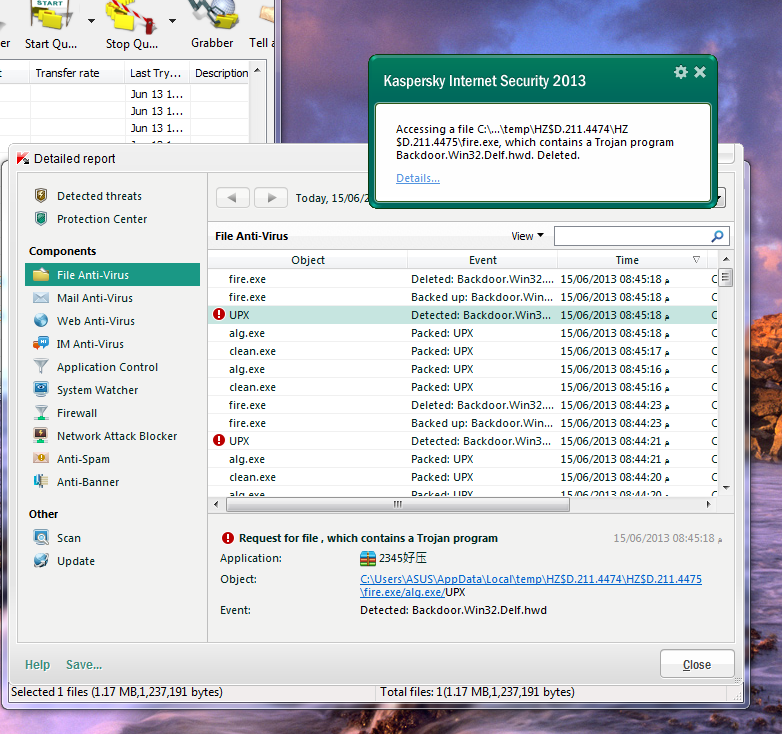Sort by the Event column header
This screenshot has width=782, height=734.
tap(482, 260)
